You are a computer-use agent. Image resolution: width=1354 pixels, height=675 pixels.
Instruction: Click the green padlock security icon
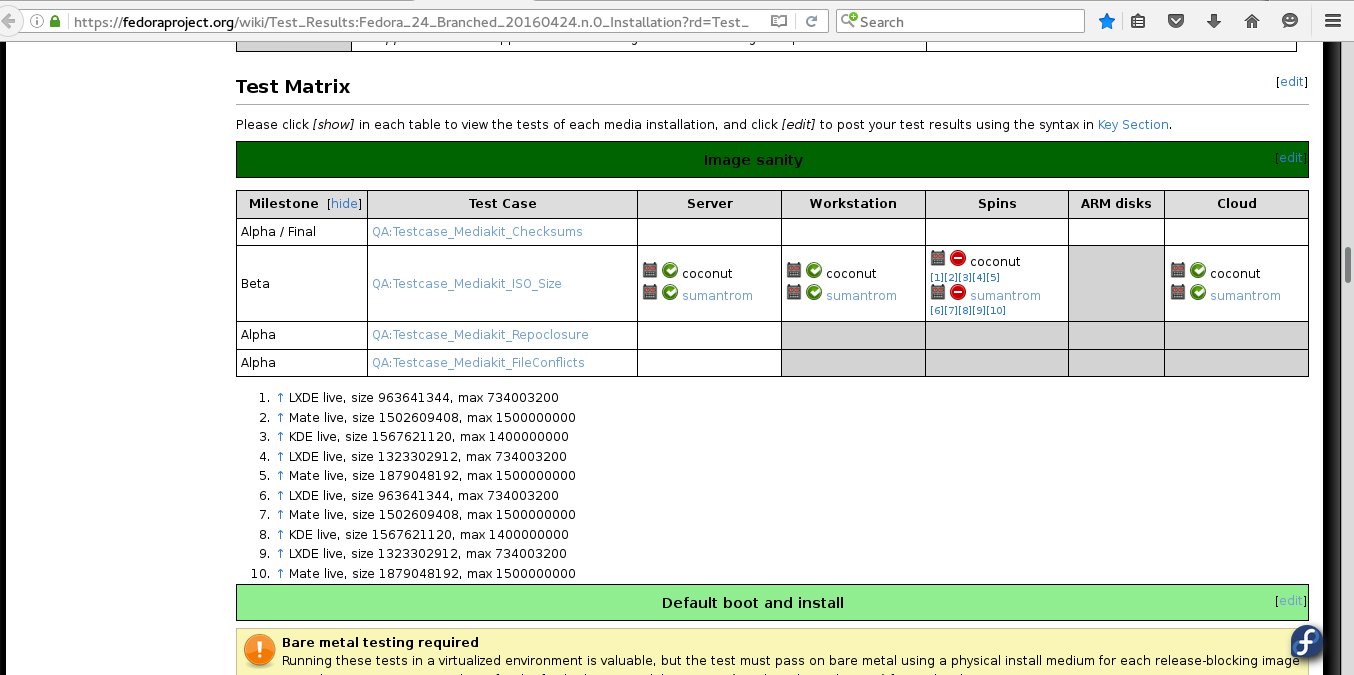coord(55,21)
